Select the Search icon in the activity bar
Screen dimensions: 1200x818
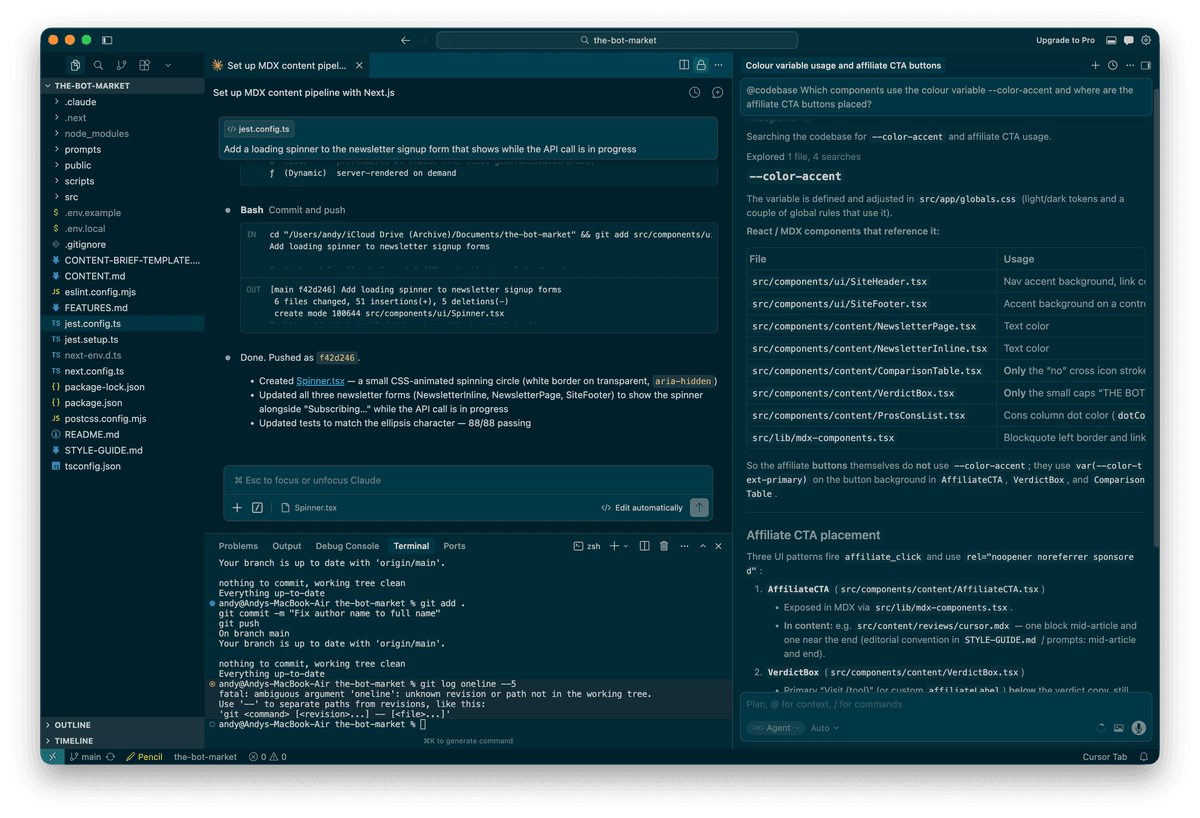[x=98, y=64]
